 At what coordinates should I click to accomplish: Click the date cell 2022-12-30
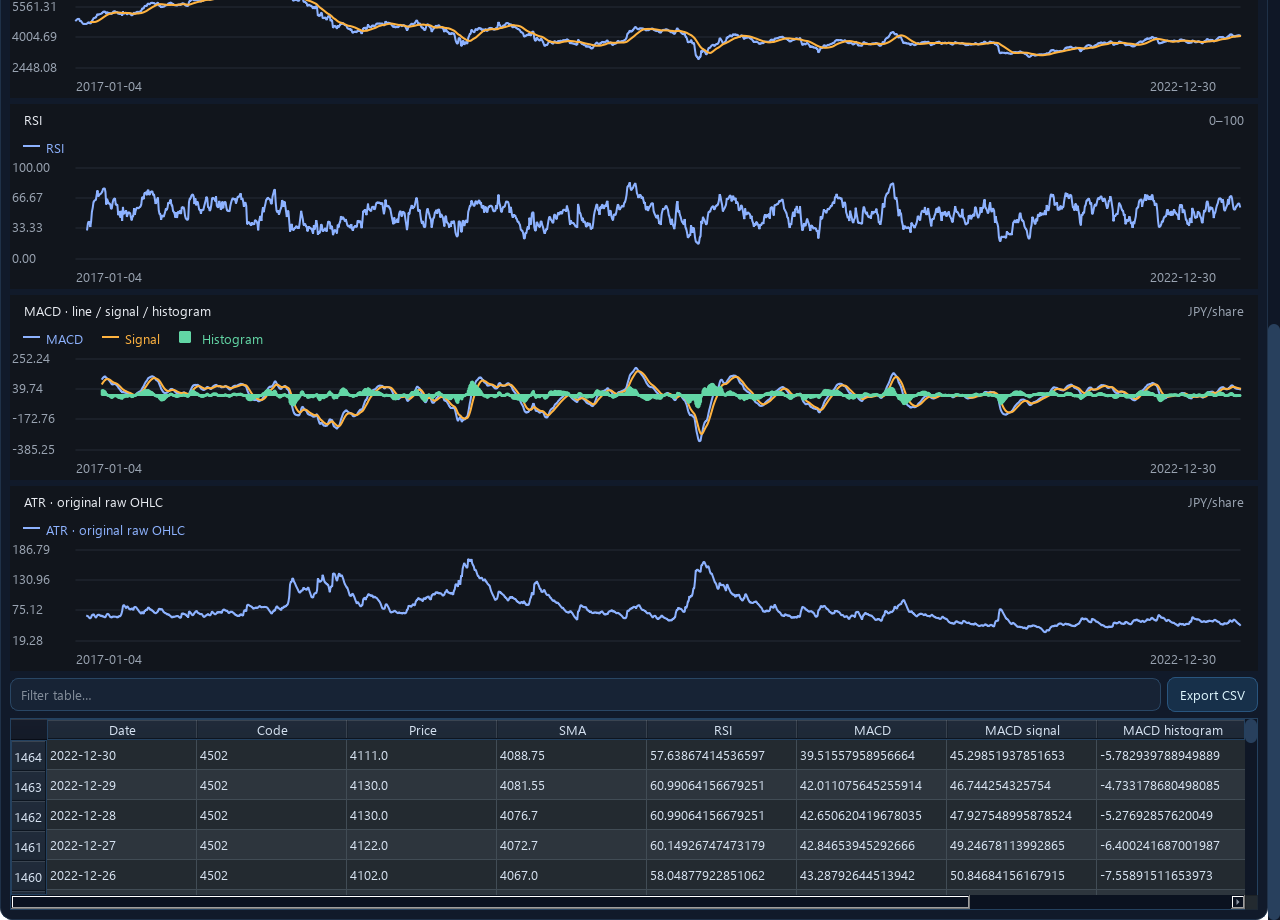click(x=122, y=755)
